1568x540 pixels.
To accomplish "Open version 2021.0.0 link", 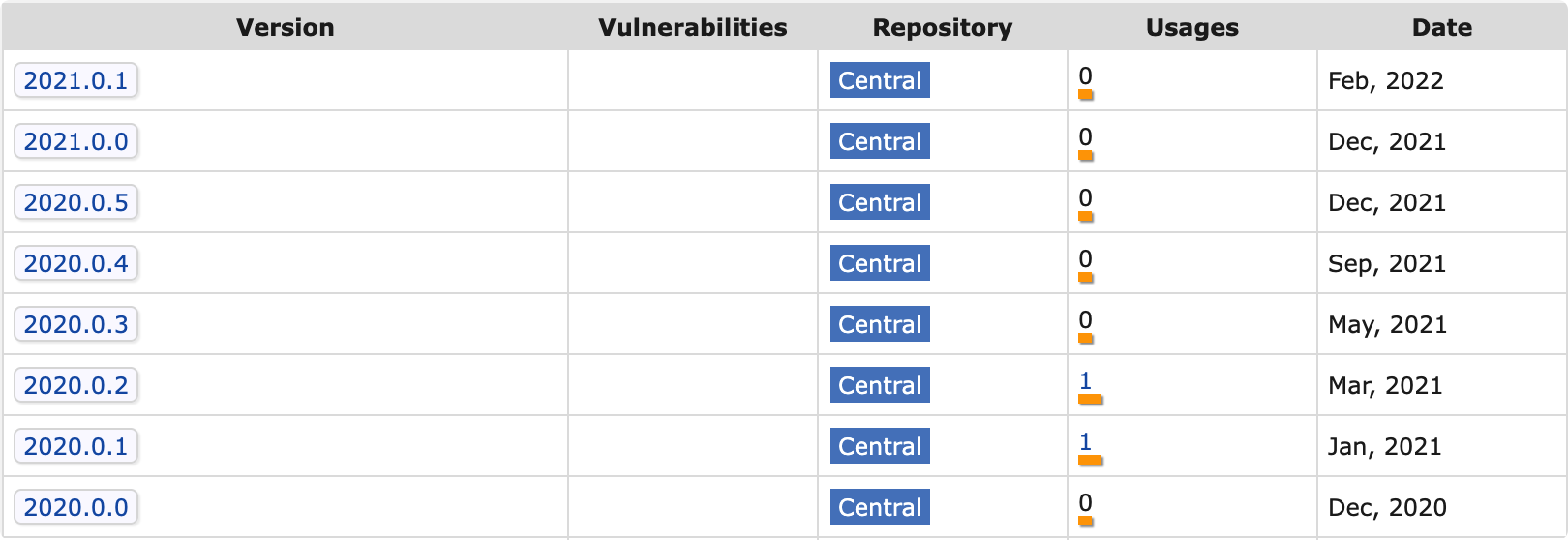I will point(75,141).
